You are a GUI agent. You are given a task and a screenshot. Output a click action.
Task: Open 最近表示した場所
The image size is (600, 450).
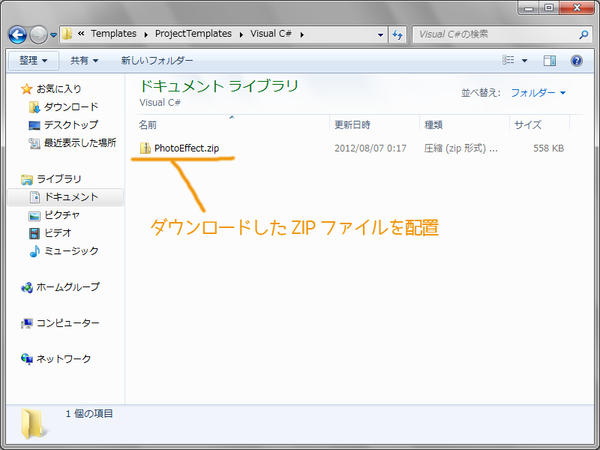coord(80,143)
